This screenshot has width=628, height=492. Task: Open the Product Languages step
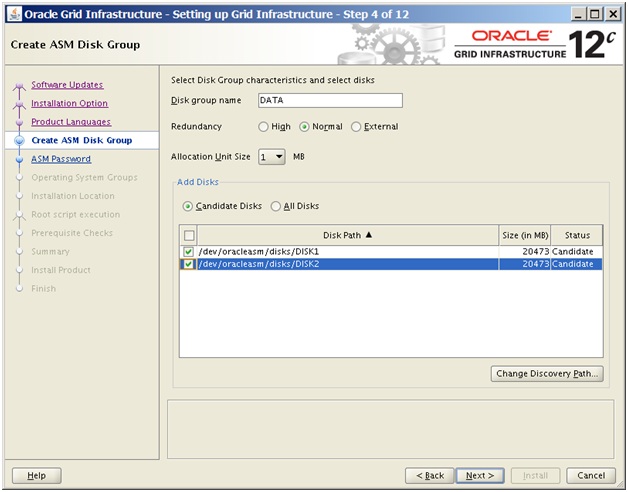pyautogui.click(x=71, y=122)
